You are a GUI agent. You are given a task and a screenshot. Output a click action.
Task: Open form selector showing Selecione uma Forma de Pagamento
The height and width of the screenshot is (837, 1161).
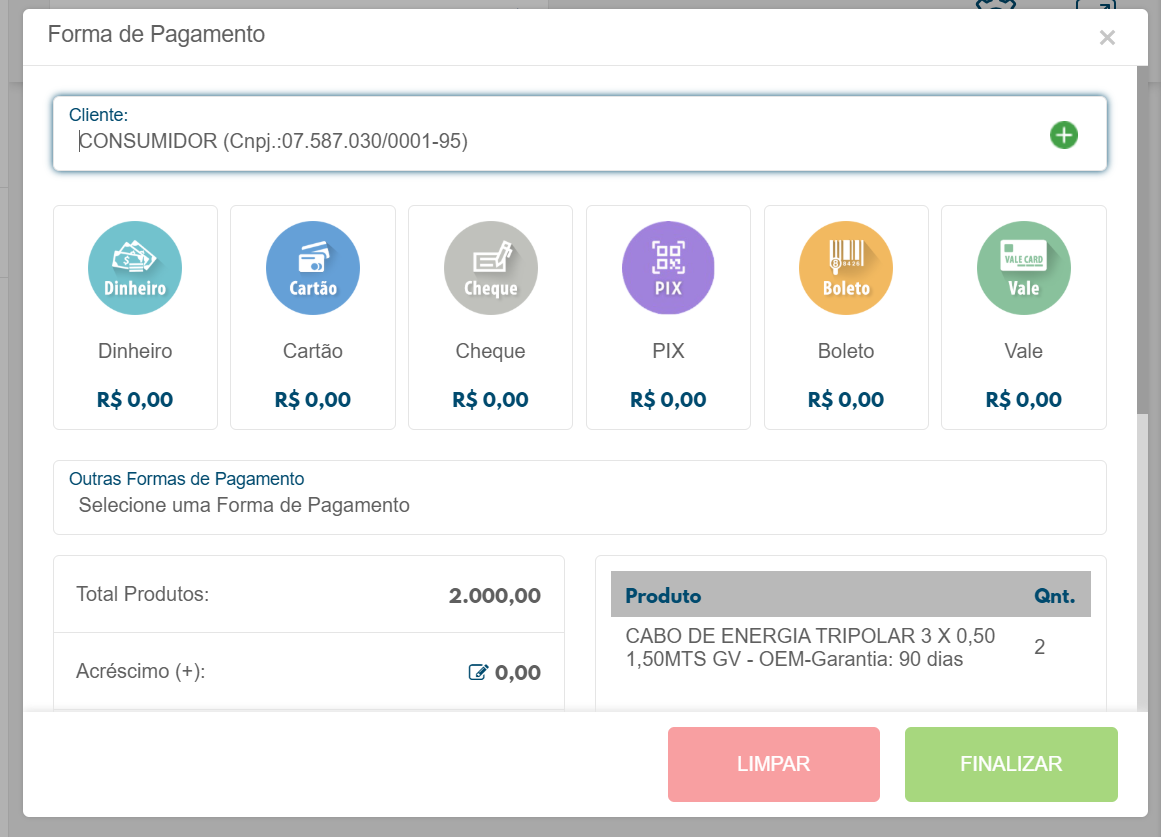point(579,505)
